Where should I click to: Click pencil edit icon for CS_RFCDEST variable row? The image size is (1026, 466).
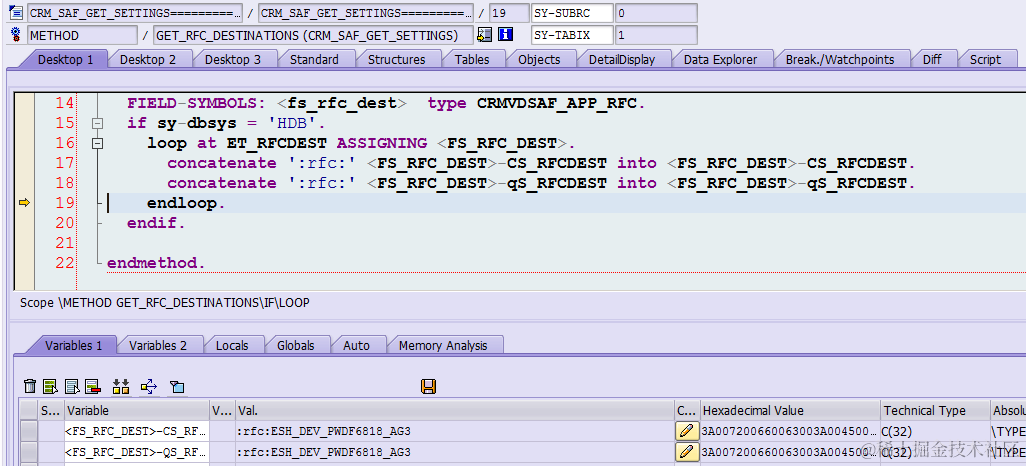click(686, 431)
